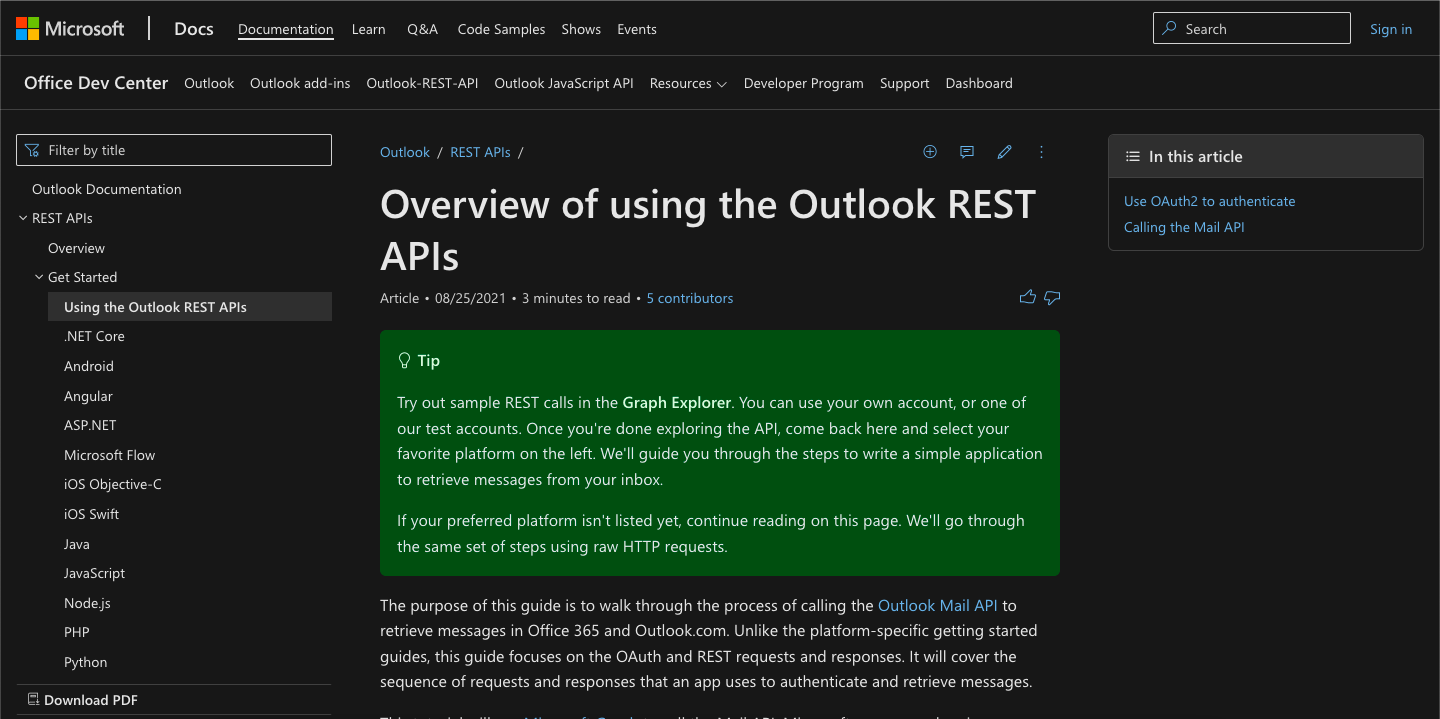Image resolution: width=1440 pixels, height=719 pixels.
Task: Click the edit pencil icon
Action: (1005, 152)
